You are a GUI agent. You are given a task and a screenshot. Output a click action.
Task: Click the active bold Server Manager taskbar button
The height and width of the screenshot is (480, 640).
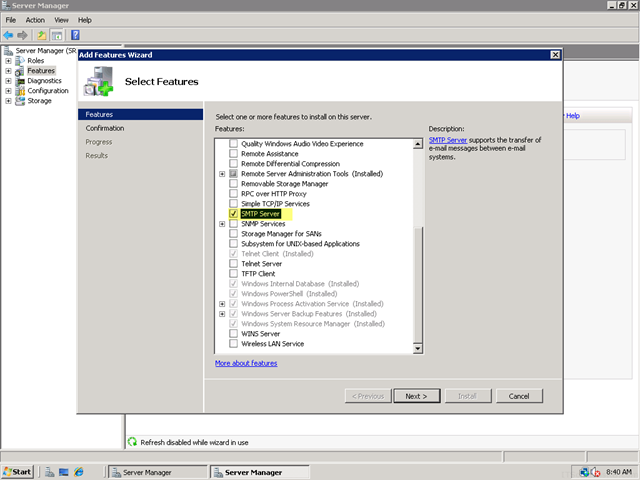click(260, 472)
